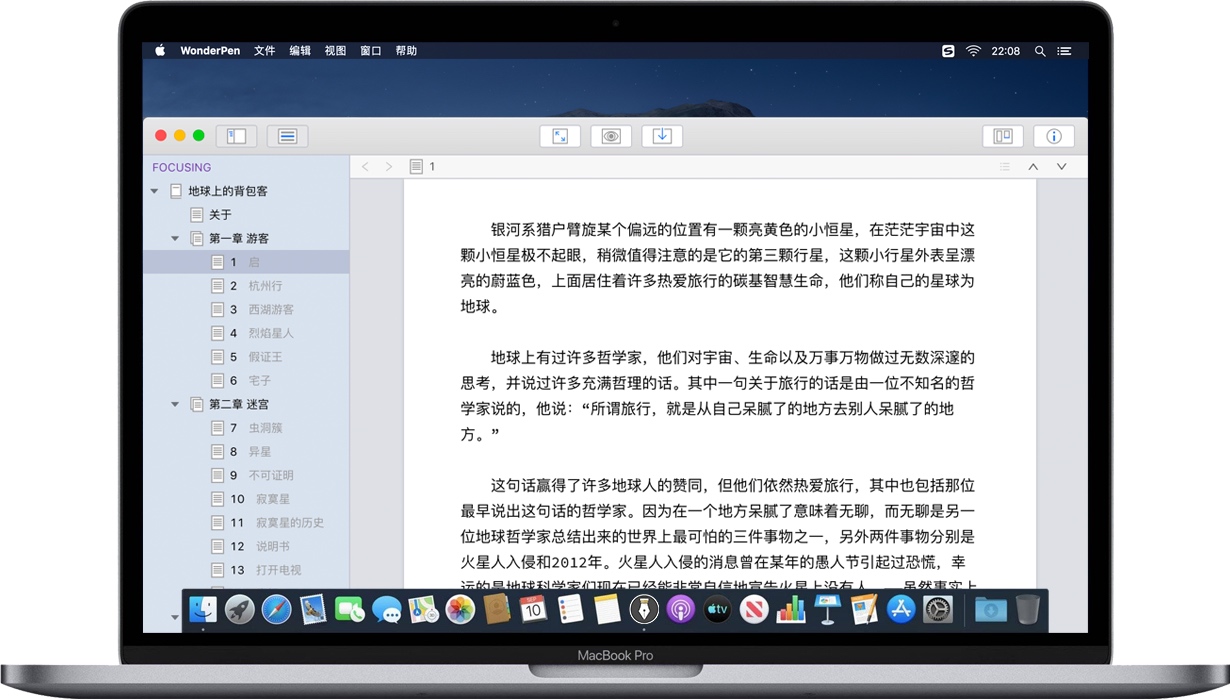Collapse the 第二章 迷宫 chapter
The image size is (1230, 700).
point(175,404)
